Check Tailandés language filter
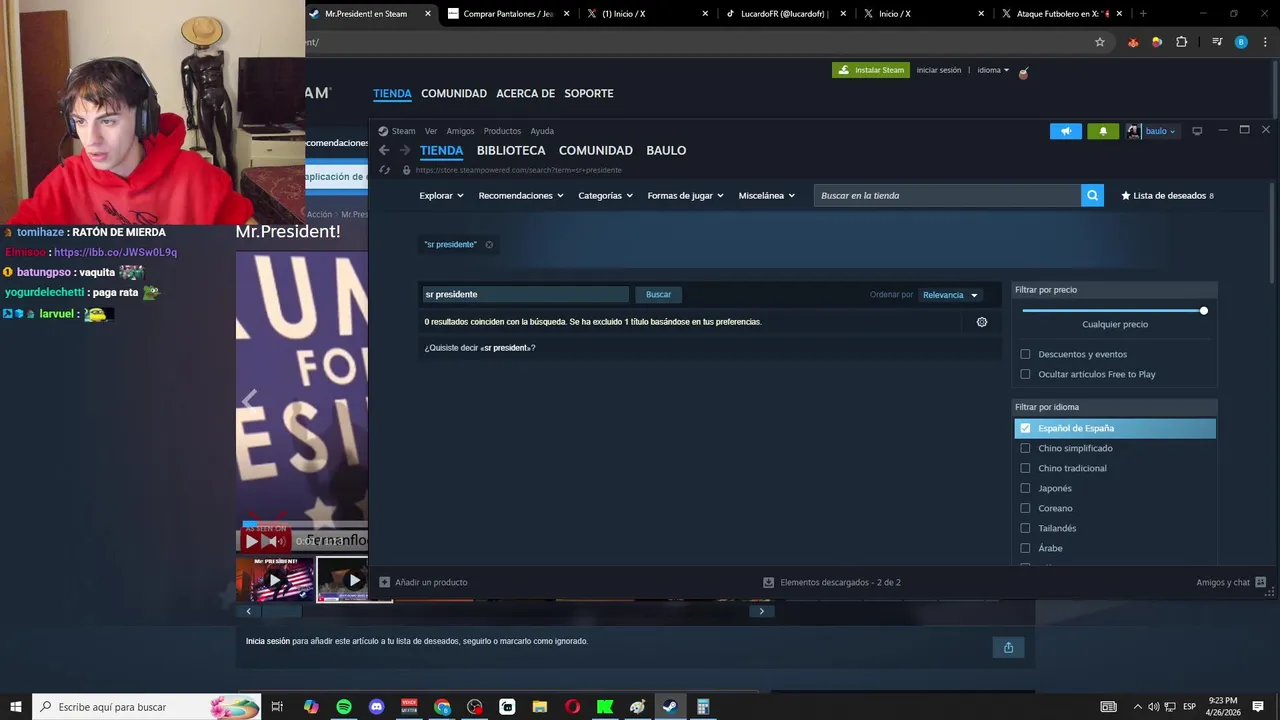1280x720 pixels. [x=1025, y=528]
